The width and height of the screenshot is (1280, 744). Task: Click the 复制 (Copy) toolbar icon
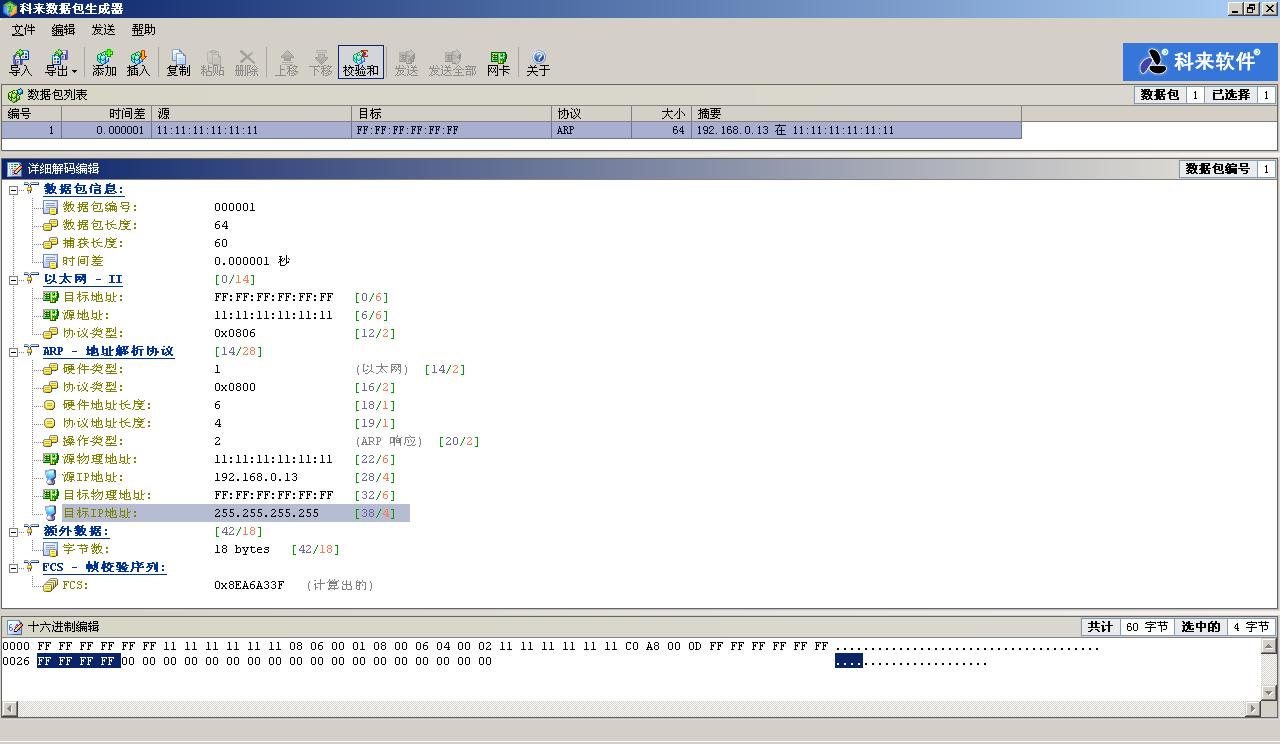[x=178, y=62]
